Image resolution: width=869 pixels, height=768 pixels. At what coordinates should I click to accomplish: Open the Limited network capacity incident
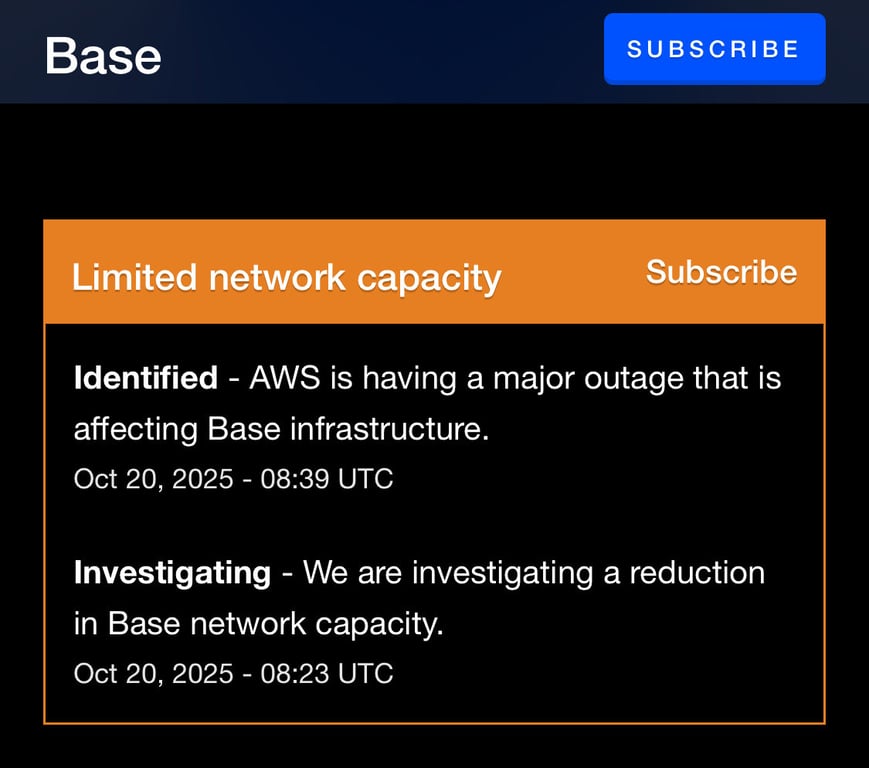click(287, 278)
